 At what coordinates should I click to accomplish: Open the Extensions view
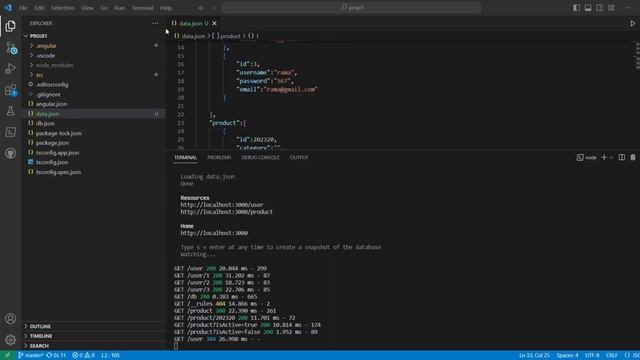click(x=11, y=90)
